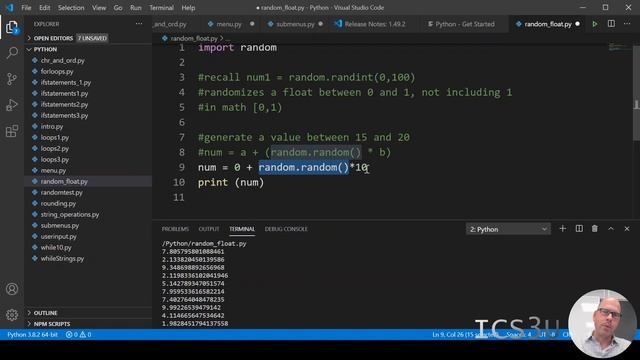
Task: Open the Explorer view in activity bar
Action: (x=12, y=27)
